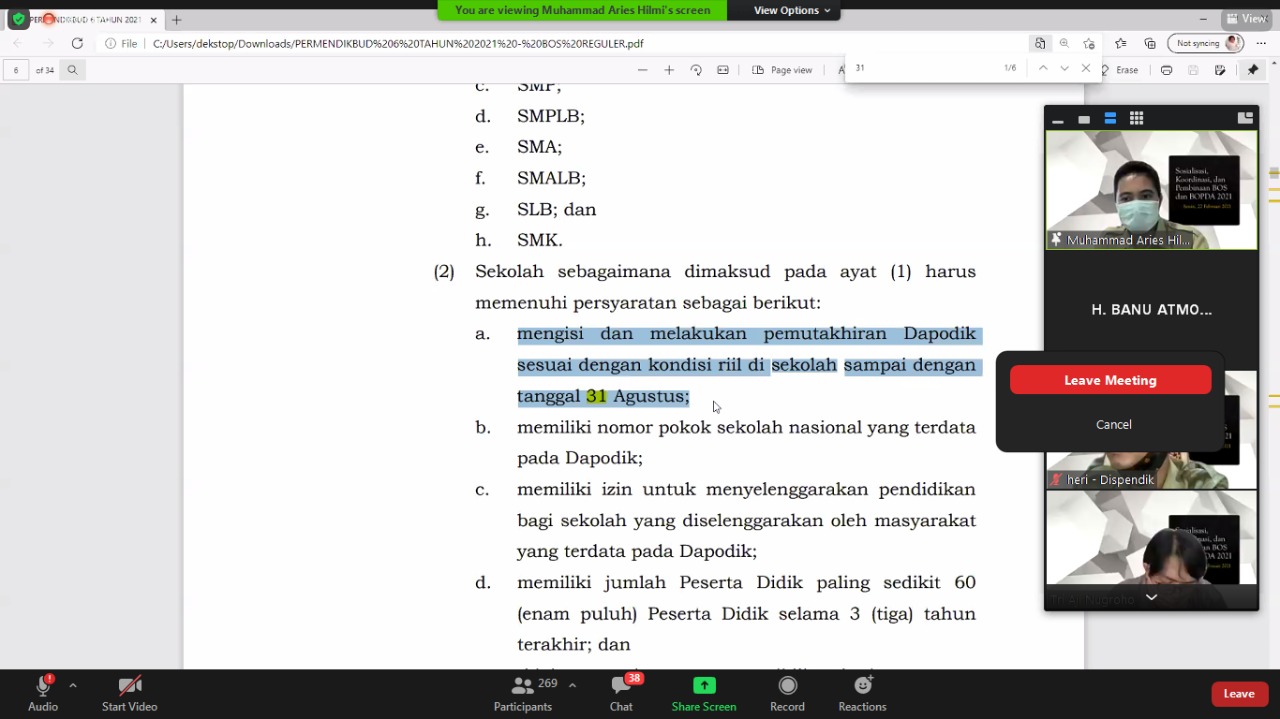1280x719 pixels.
Task: Select H. BANU ATMO participant tile
Action: coord(1151,309)
